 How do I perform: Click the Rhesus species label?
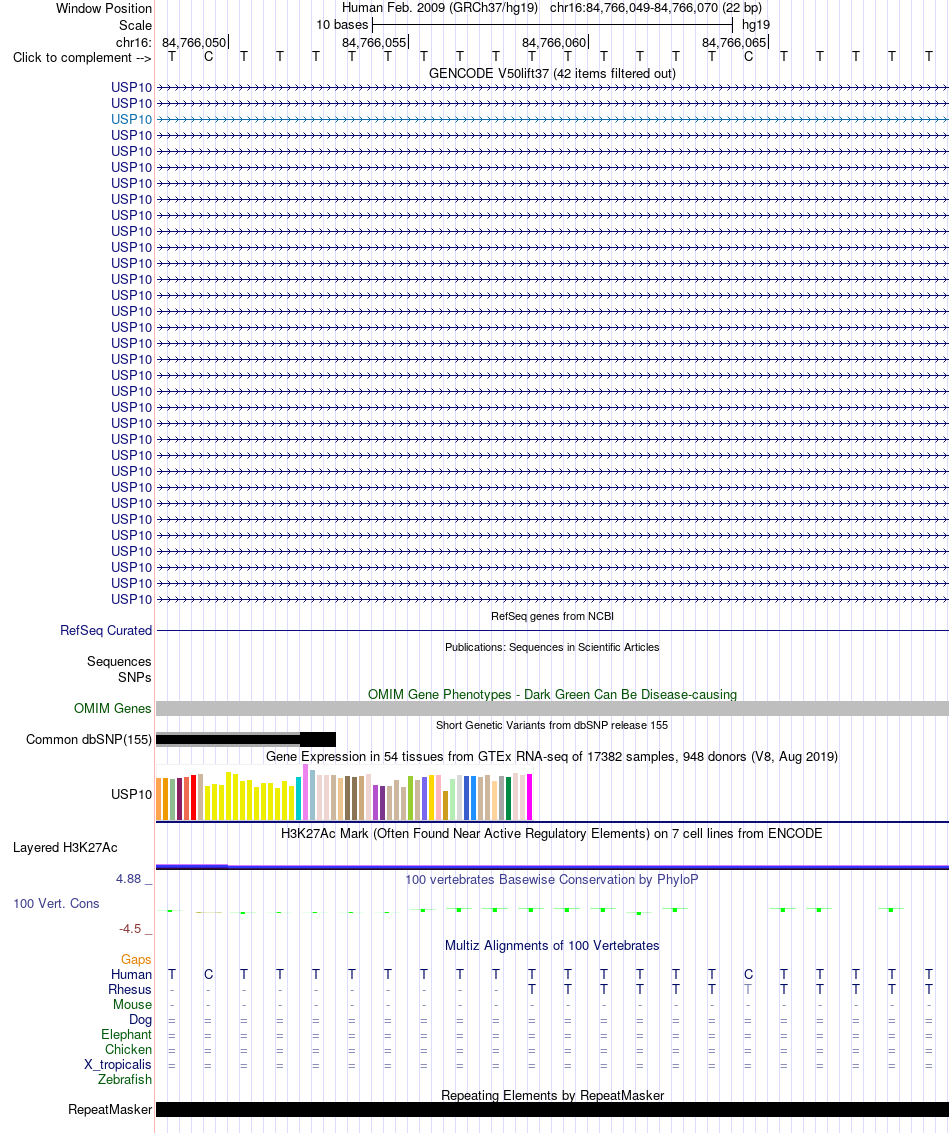coord(130,989)
